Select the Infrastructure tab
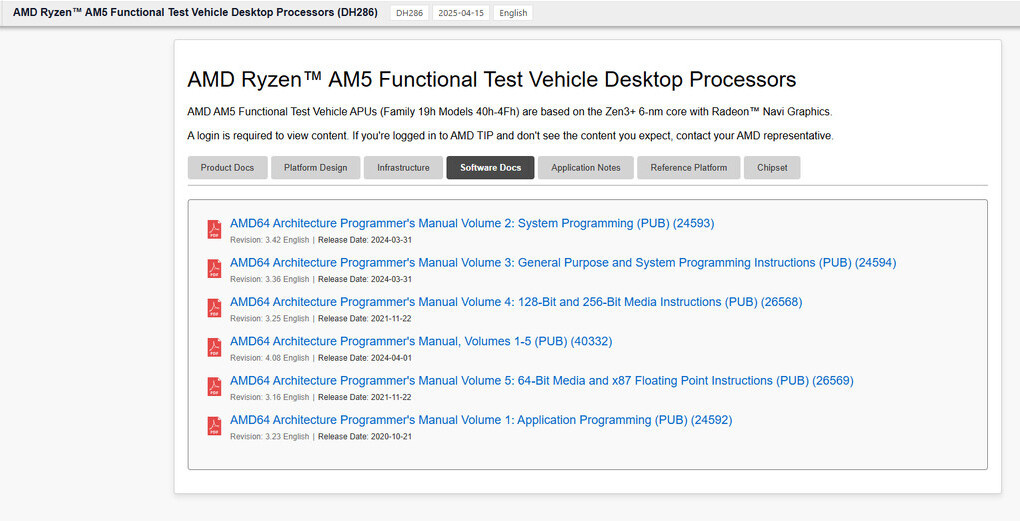Screen dimensions: 1020x521 point(403,168)
